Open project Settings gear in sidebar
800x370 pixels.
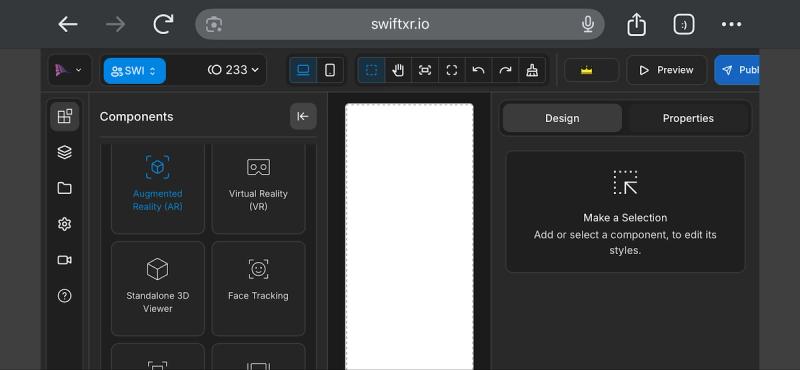(x=64, y=224)
